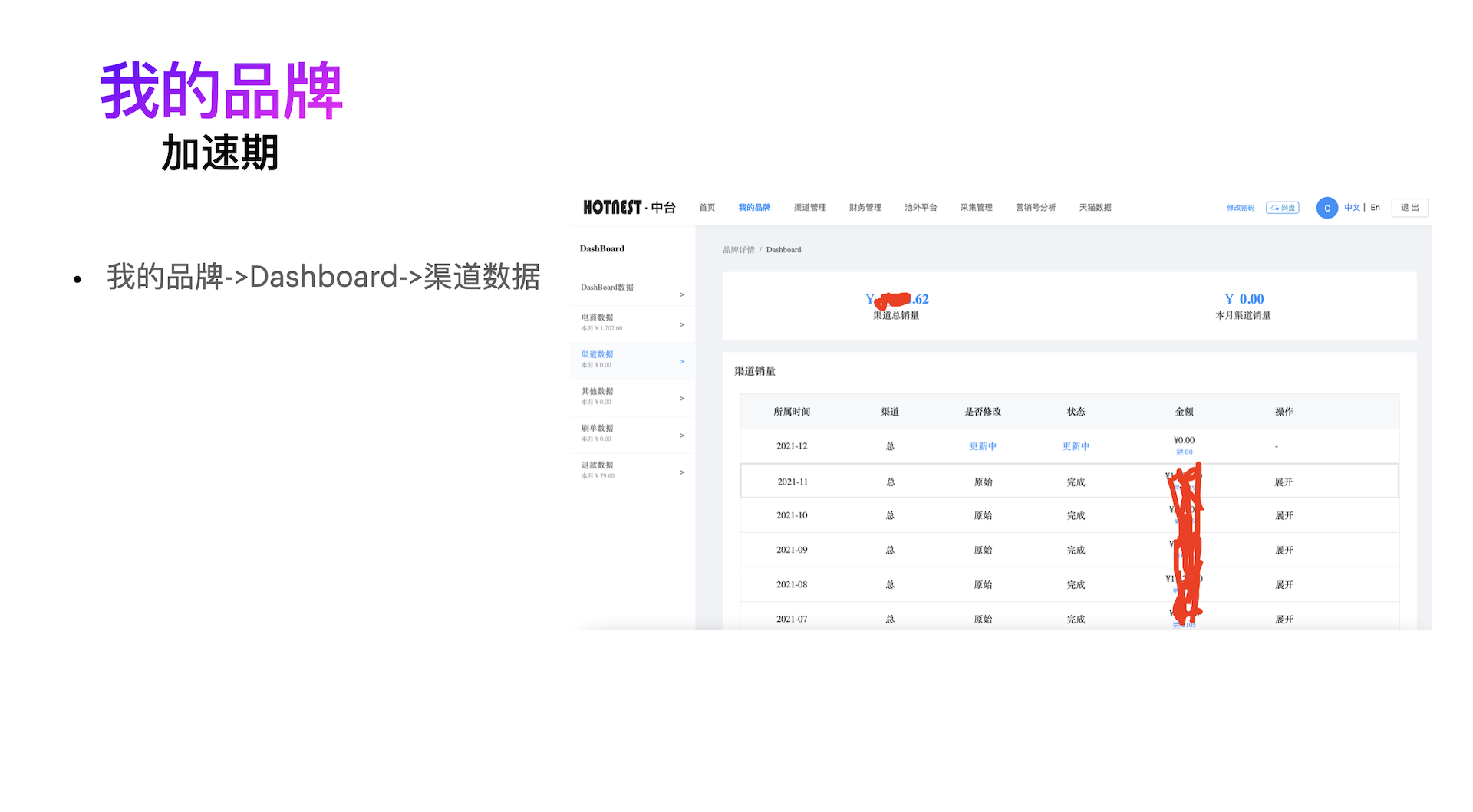Switch to 天猫数据 in top navigation
1473x812 pixels.
(1095, 208)
